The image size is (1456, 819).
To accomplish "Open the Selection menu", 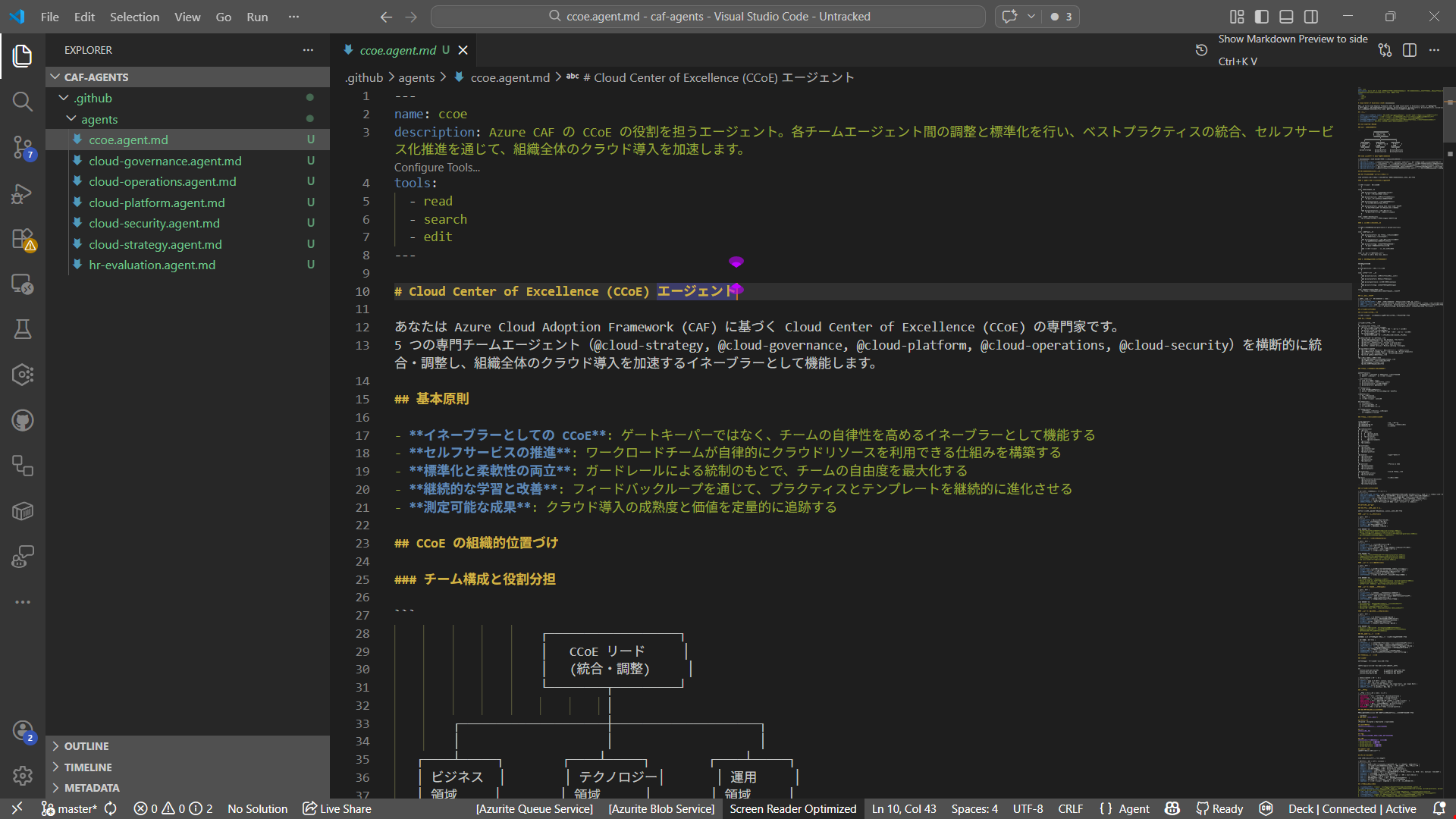I will tap(134, 17).
